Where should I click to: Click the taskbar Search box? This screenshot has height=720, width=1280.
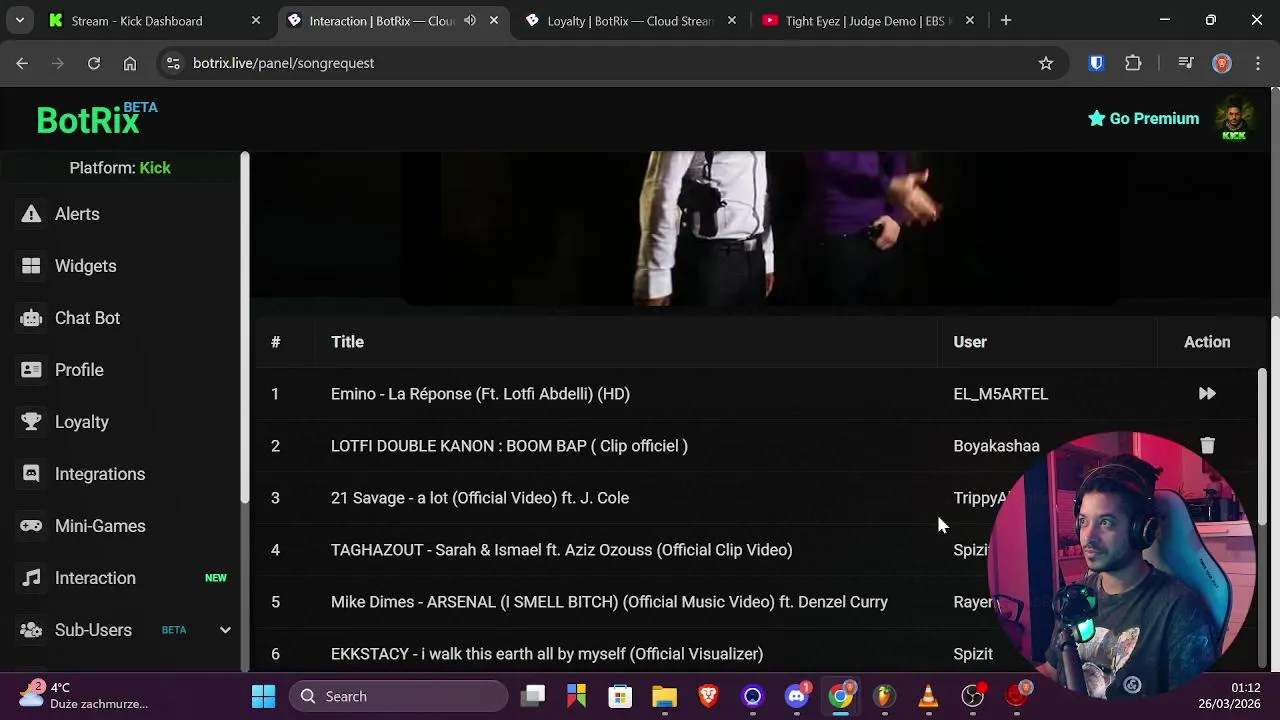[399, 696]
